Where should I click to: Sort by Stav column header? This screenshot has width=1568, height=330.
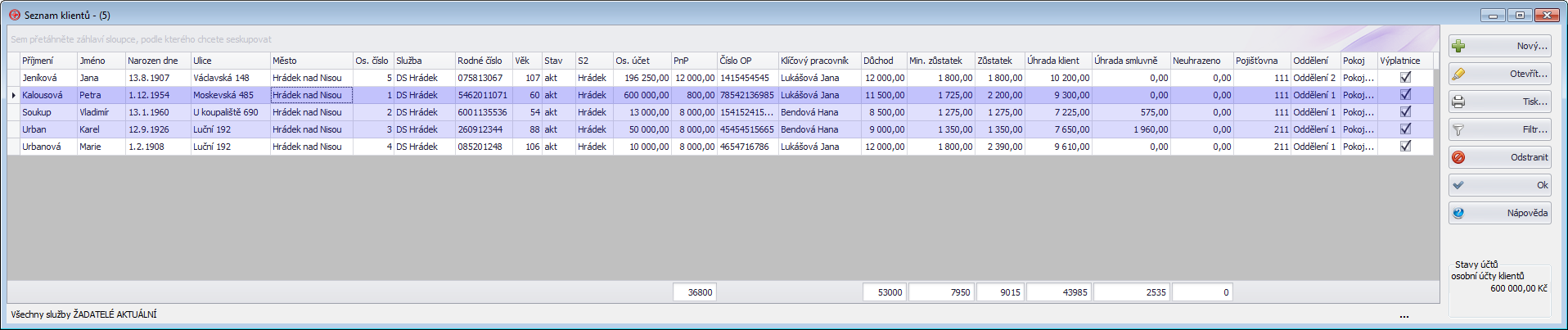pyautogui.click(x=558, y=61)
